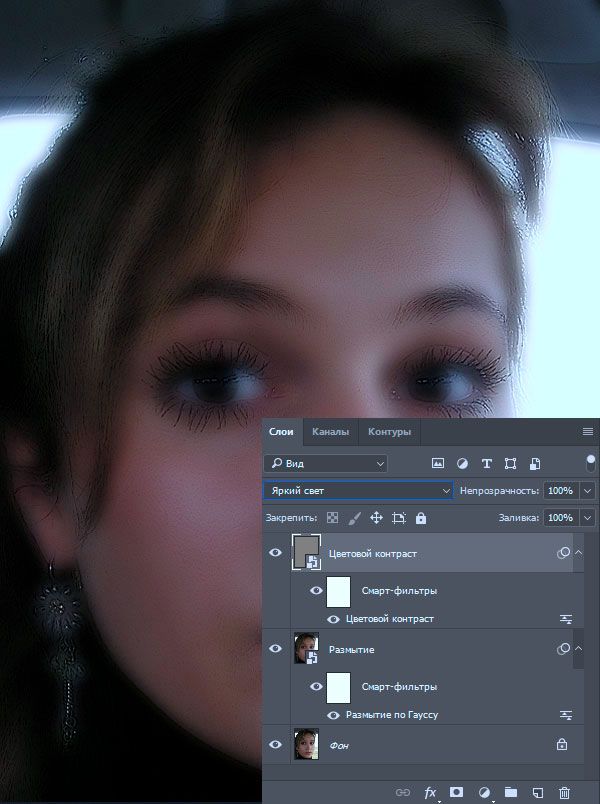
Task: Create new group folder icon
Action: (x=510, y=793)
